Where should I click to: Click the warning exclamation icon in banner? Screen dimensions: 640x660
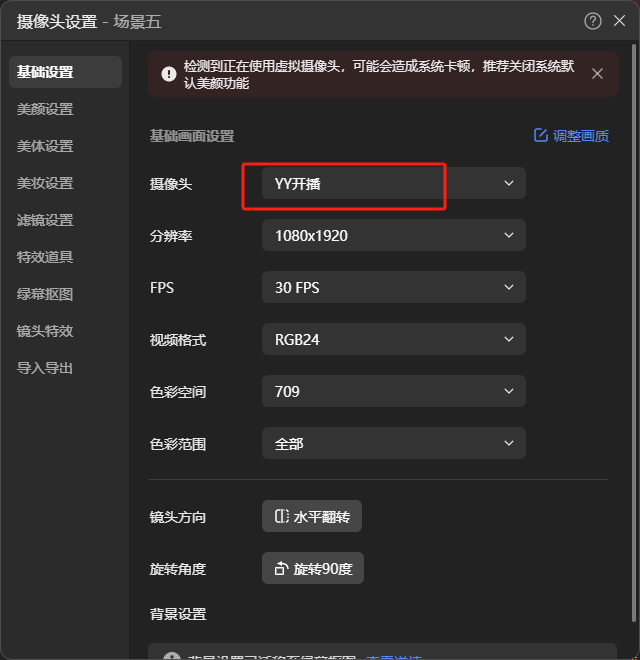[169, 74]
